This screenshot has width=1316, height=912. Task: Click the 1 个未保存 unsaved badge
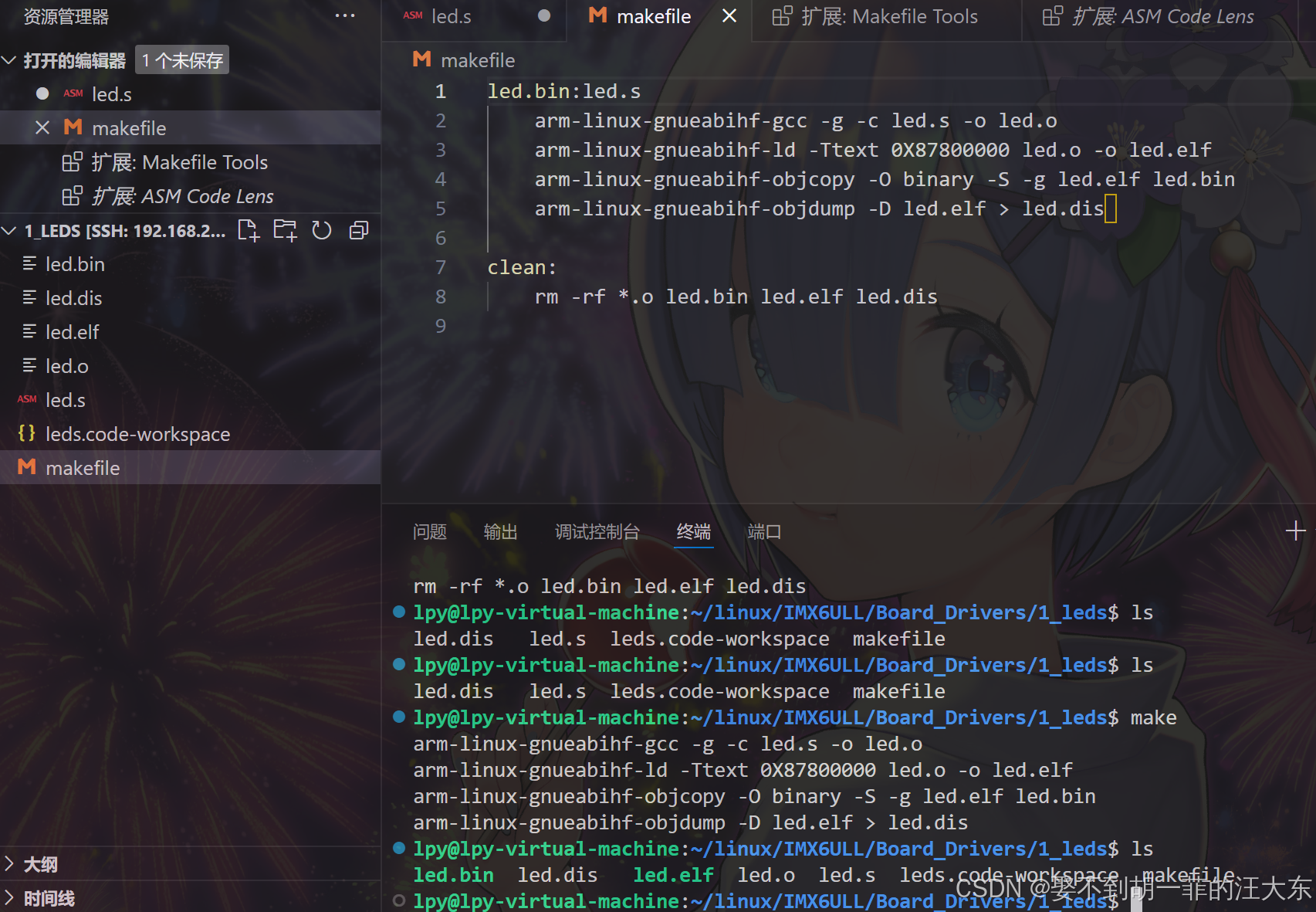(x=182, y=60)
